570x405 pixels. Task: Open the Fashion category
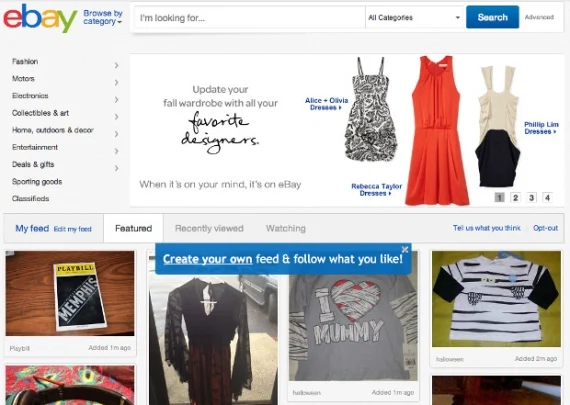pos(25,61)
